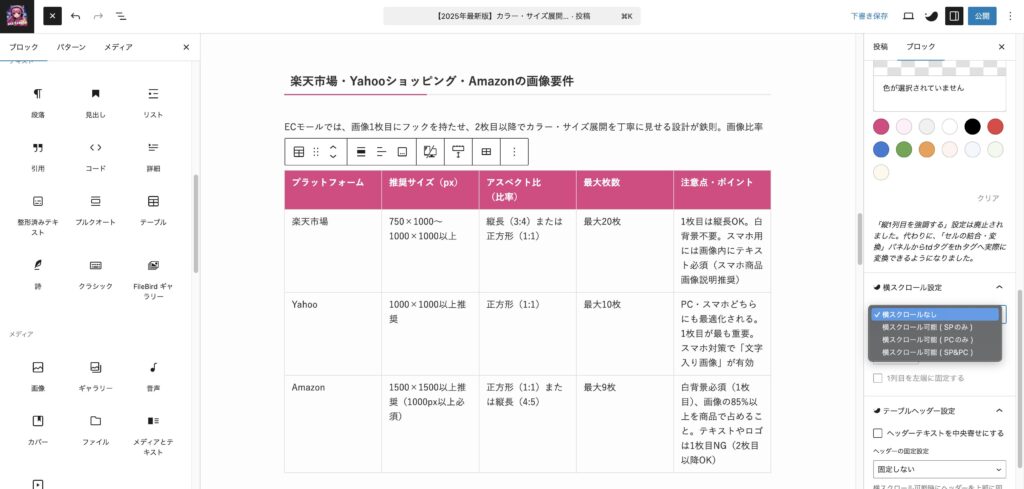
Task: Open the browser options menu at the window edge
Action: [1010, 16]
